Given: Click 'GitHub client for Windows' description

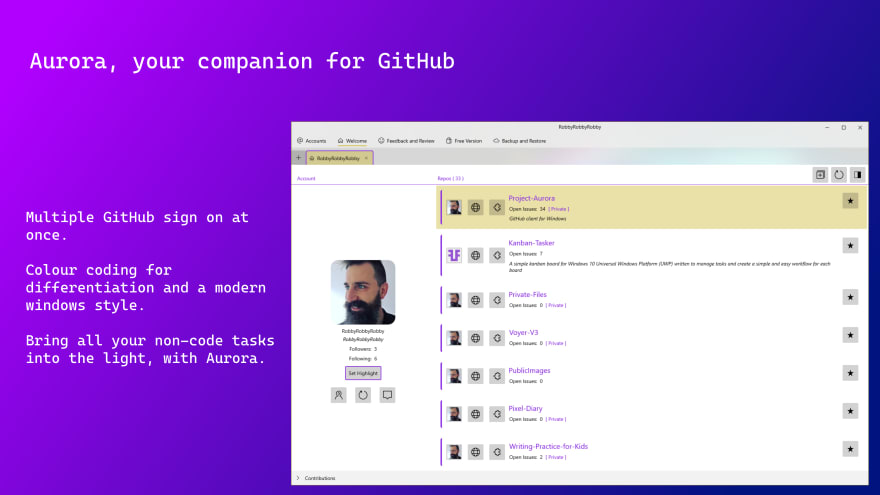Looking at the screenshot, I should 538,219.
